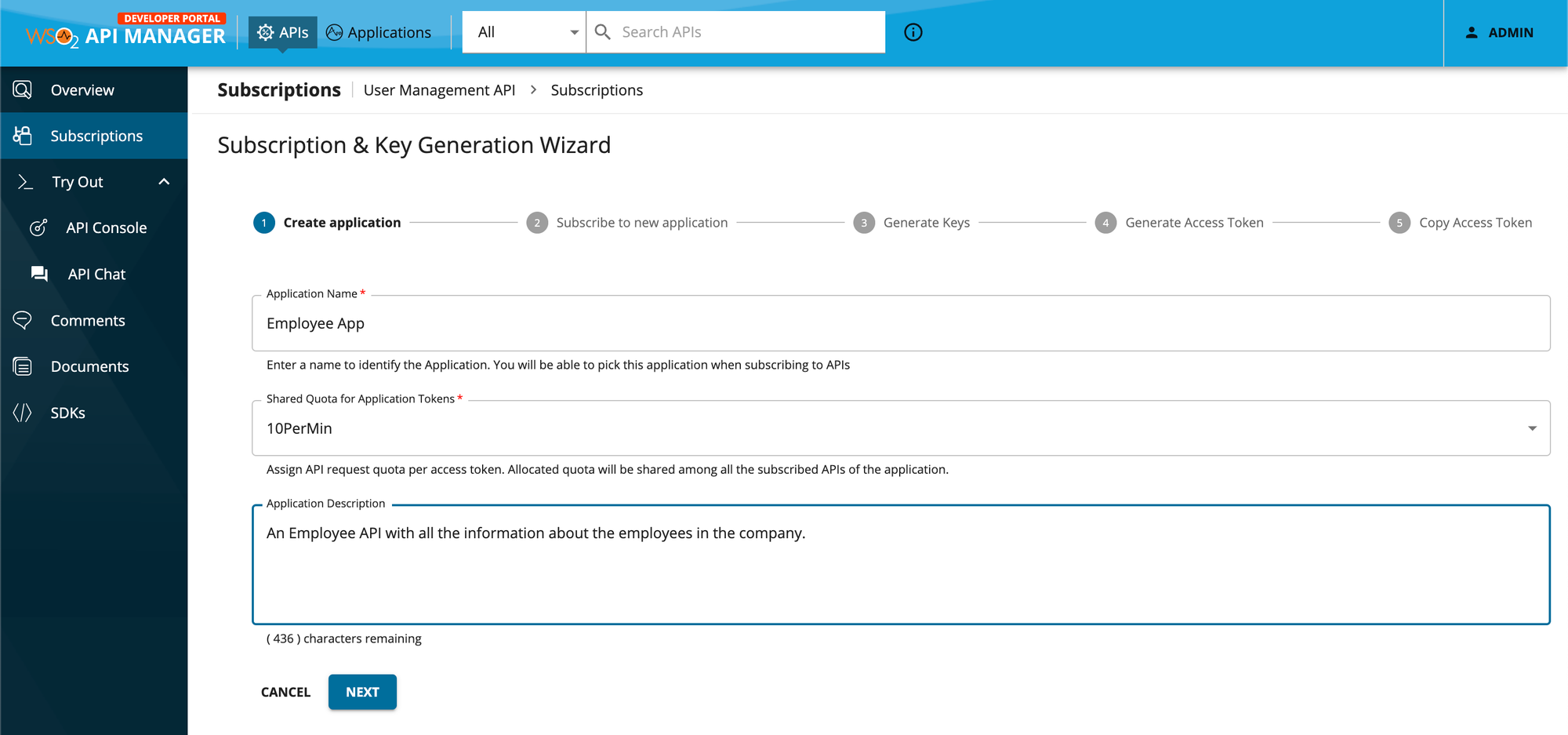
Task: Open the Applications tab in header
Action: point(379,32)
